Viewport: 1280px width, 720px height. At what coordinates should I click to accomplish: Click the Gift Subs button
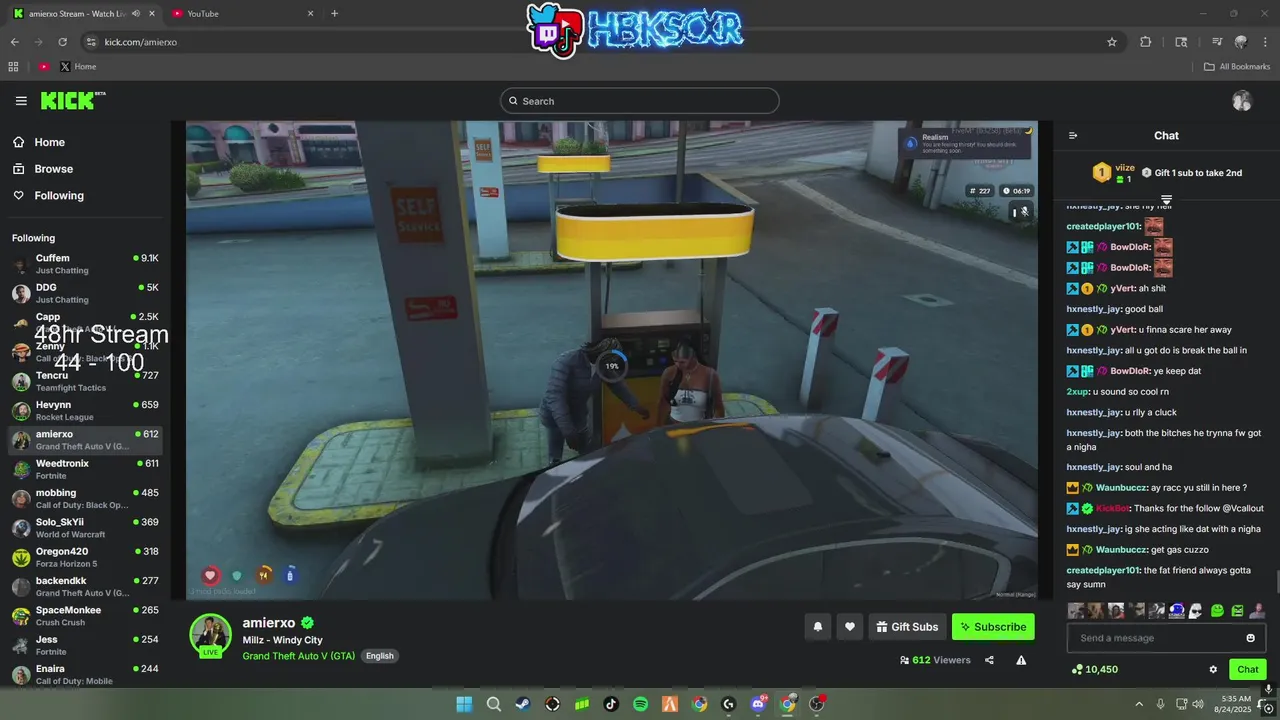[907, 627]
